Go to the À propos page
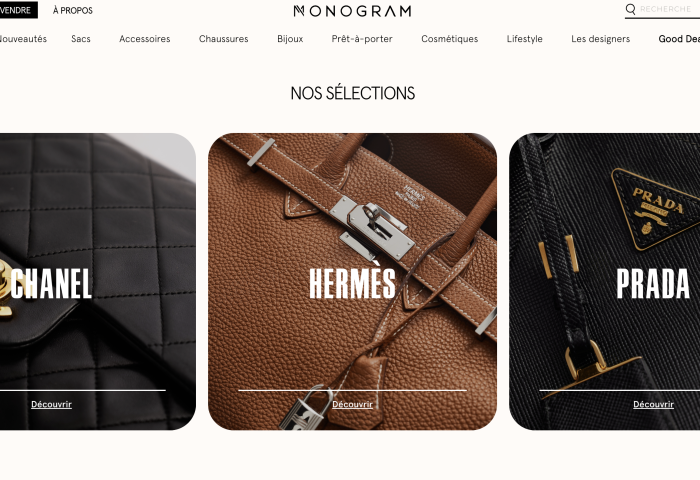The image size is (700, 480). (73, 10)
